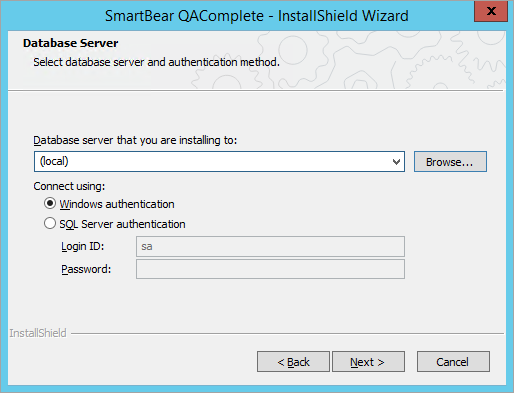Screen dimensions: 514x393
Task: Close the InstallShield Wizard window
Action: 491,11
